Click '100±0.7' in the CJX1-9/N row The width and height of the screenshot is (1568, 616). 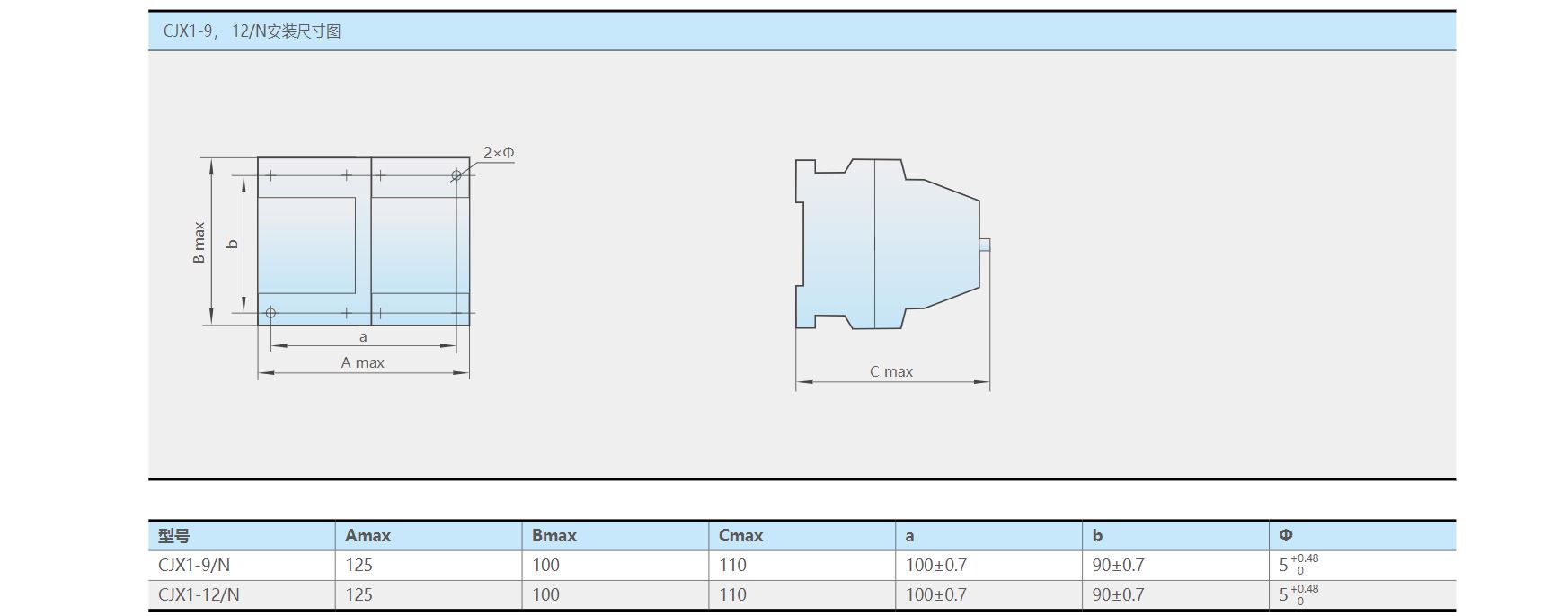click(x=936, y=566)
